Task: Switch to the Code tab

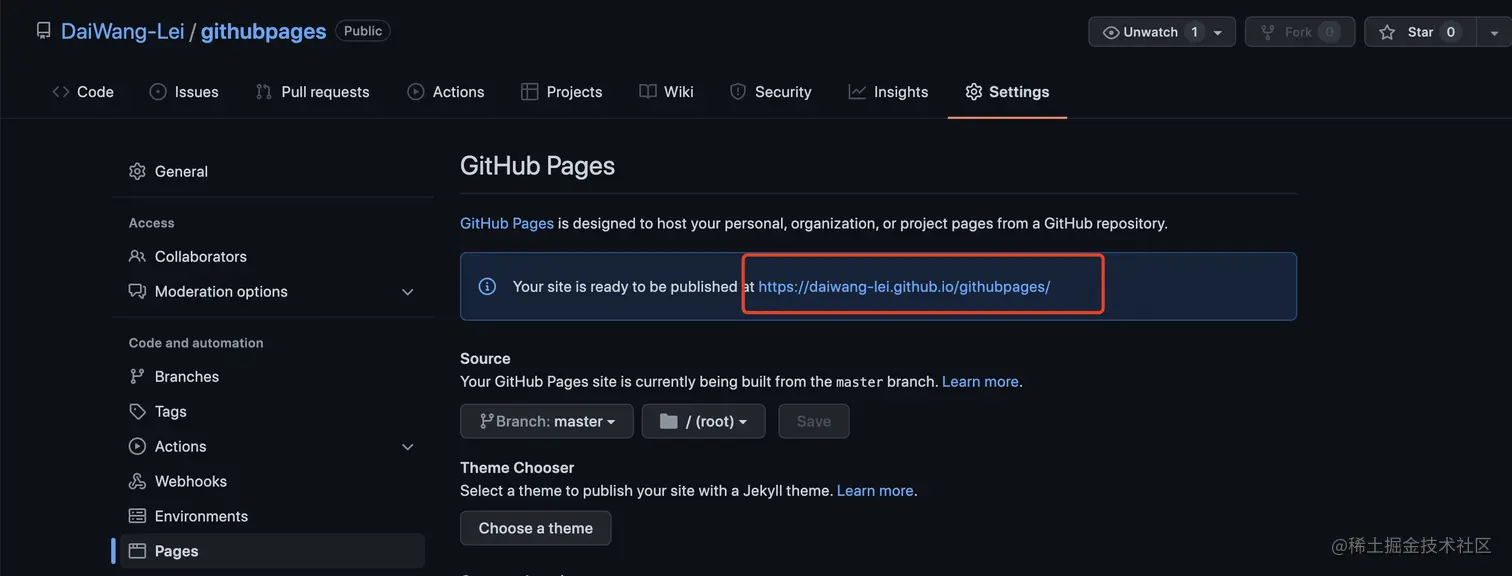Action: (x=83, y=92)
